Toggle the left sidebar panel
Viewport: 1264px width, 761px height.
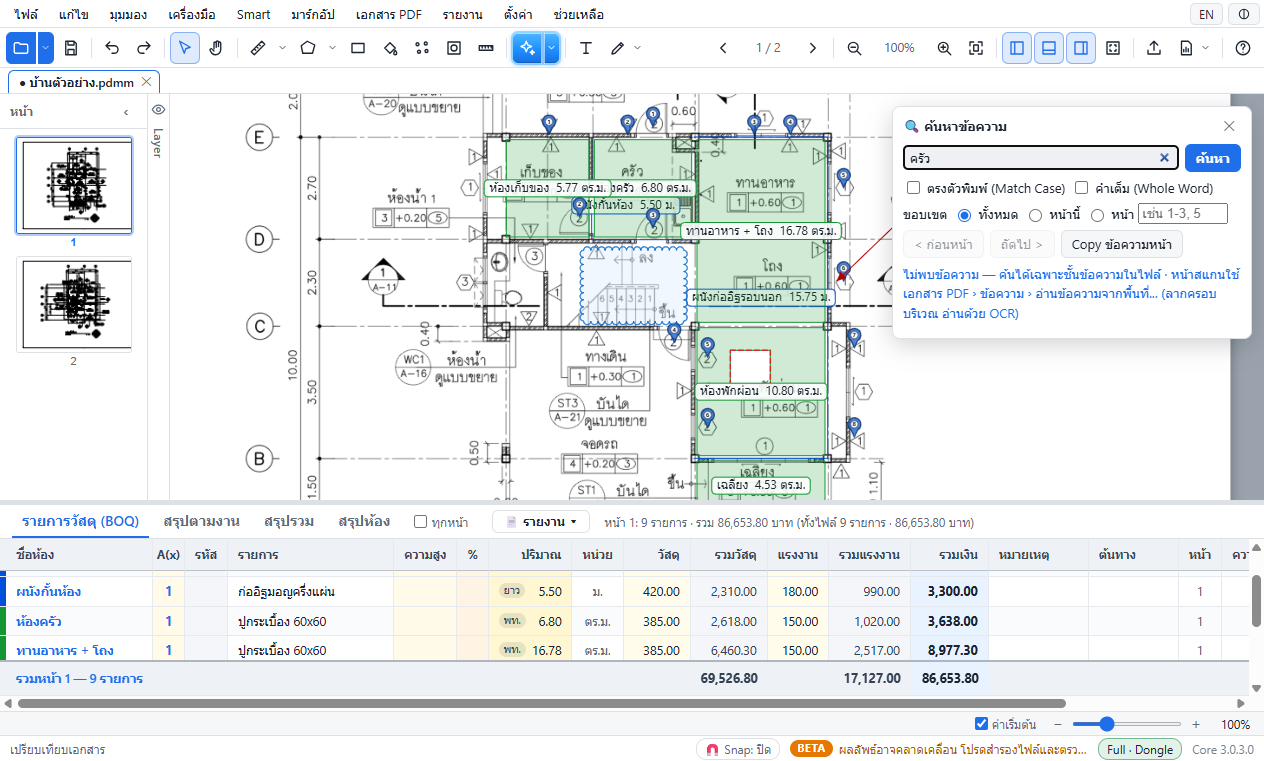click(1017, 48)
